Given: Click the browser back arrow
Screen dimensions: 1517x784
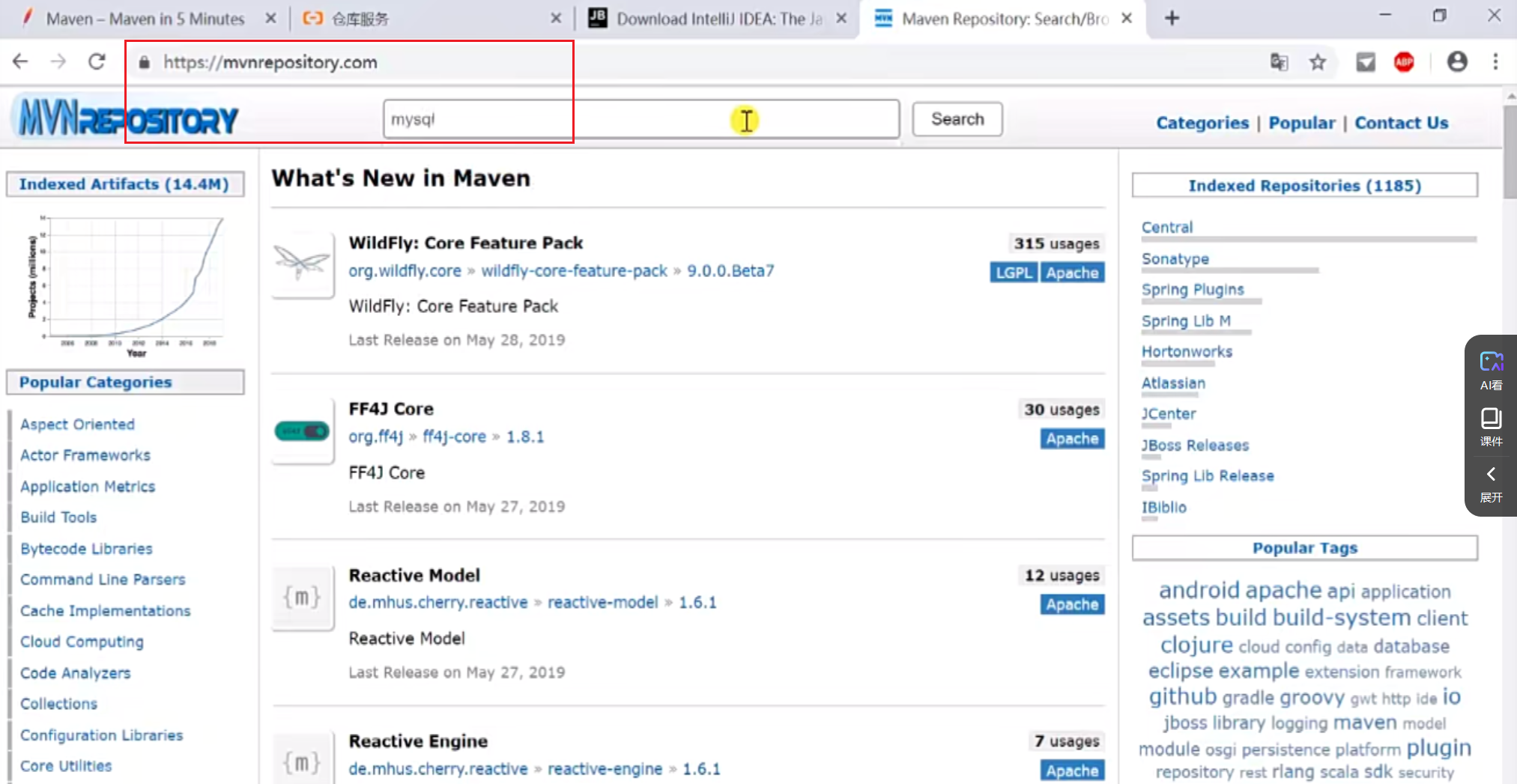Looking at the screenshot, I should (x=20, y=61).
